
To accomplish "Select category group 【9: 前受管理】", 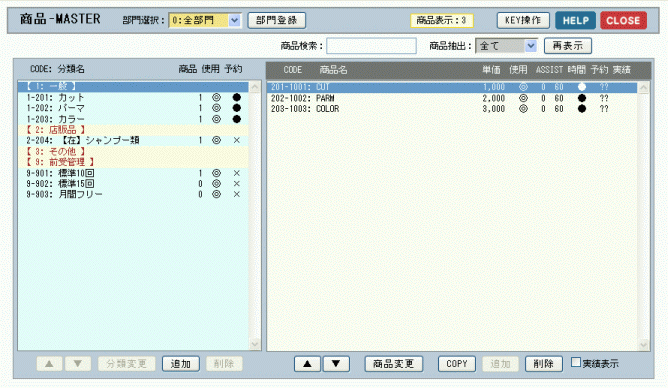I will click(133, 162).
